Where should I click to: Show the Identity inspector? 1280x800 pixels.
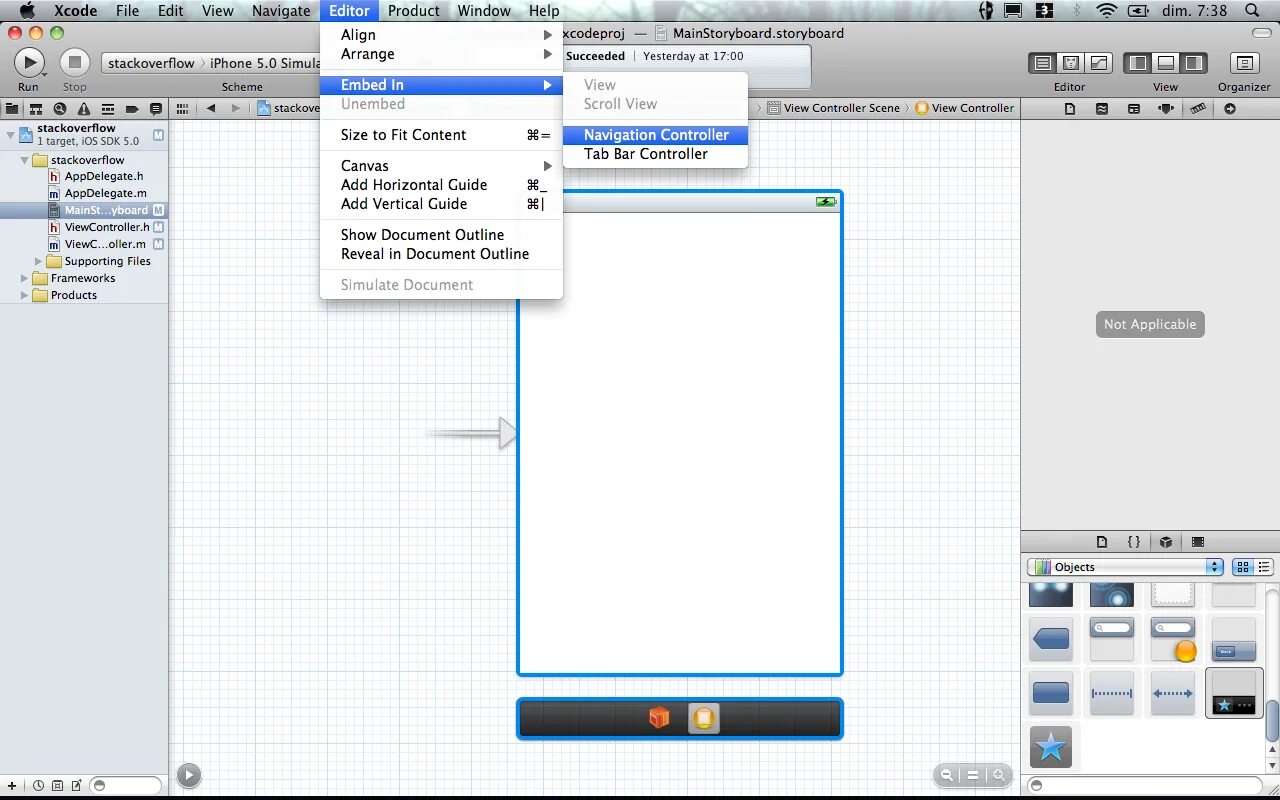1134,108
